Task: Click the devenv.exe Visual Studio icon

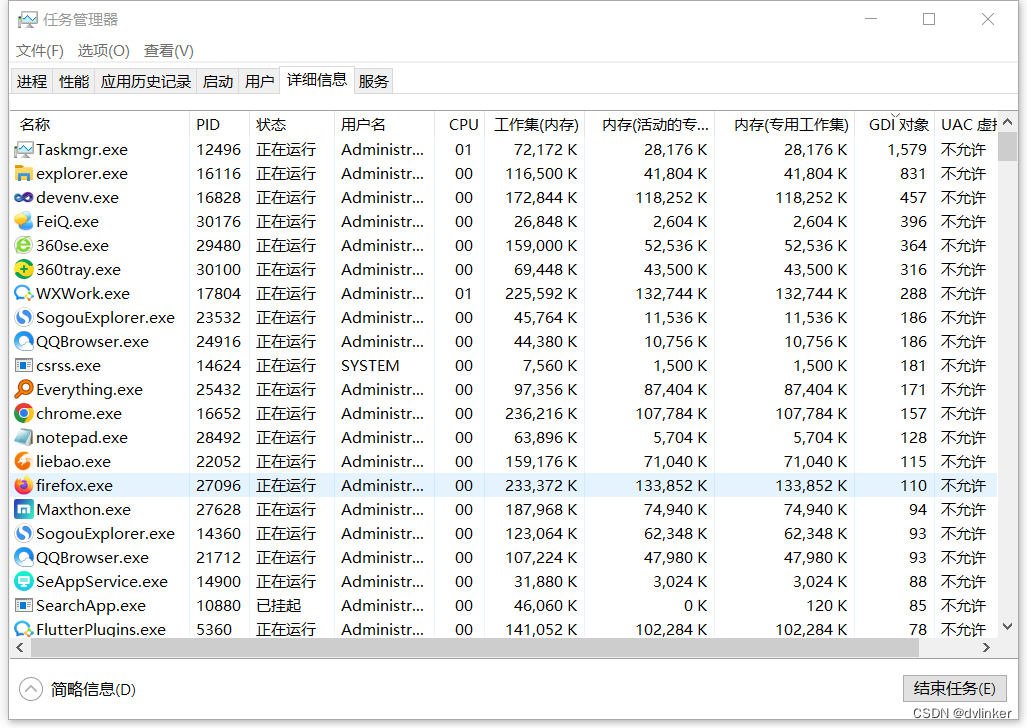Action: pyautogui.click(x=24, y=198)
